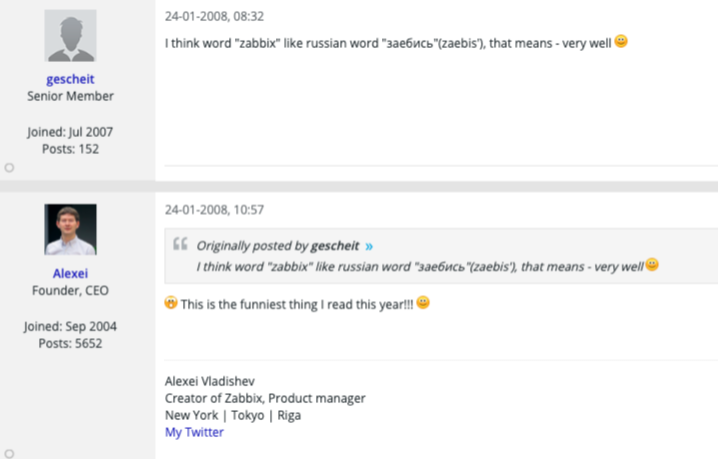This screenshot has height=459, width=718.
Task: Click the 'Posts: 5652' count for Alexei
Action: 70,344
